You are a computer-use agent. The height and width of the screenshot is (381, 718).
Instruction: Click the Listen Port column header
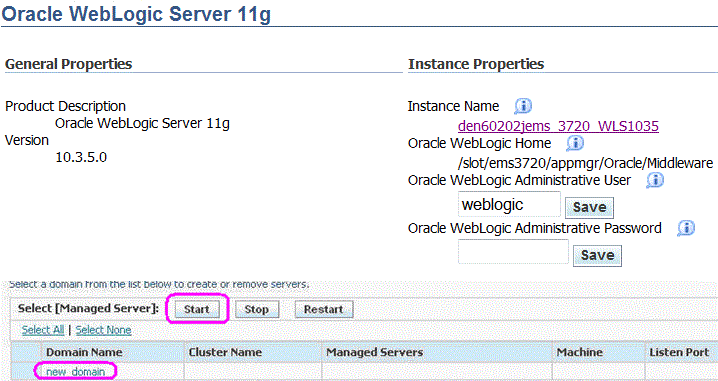tap(679, 352)
